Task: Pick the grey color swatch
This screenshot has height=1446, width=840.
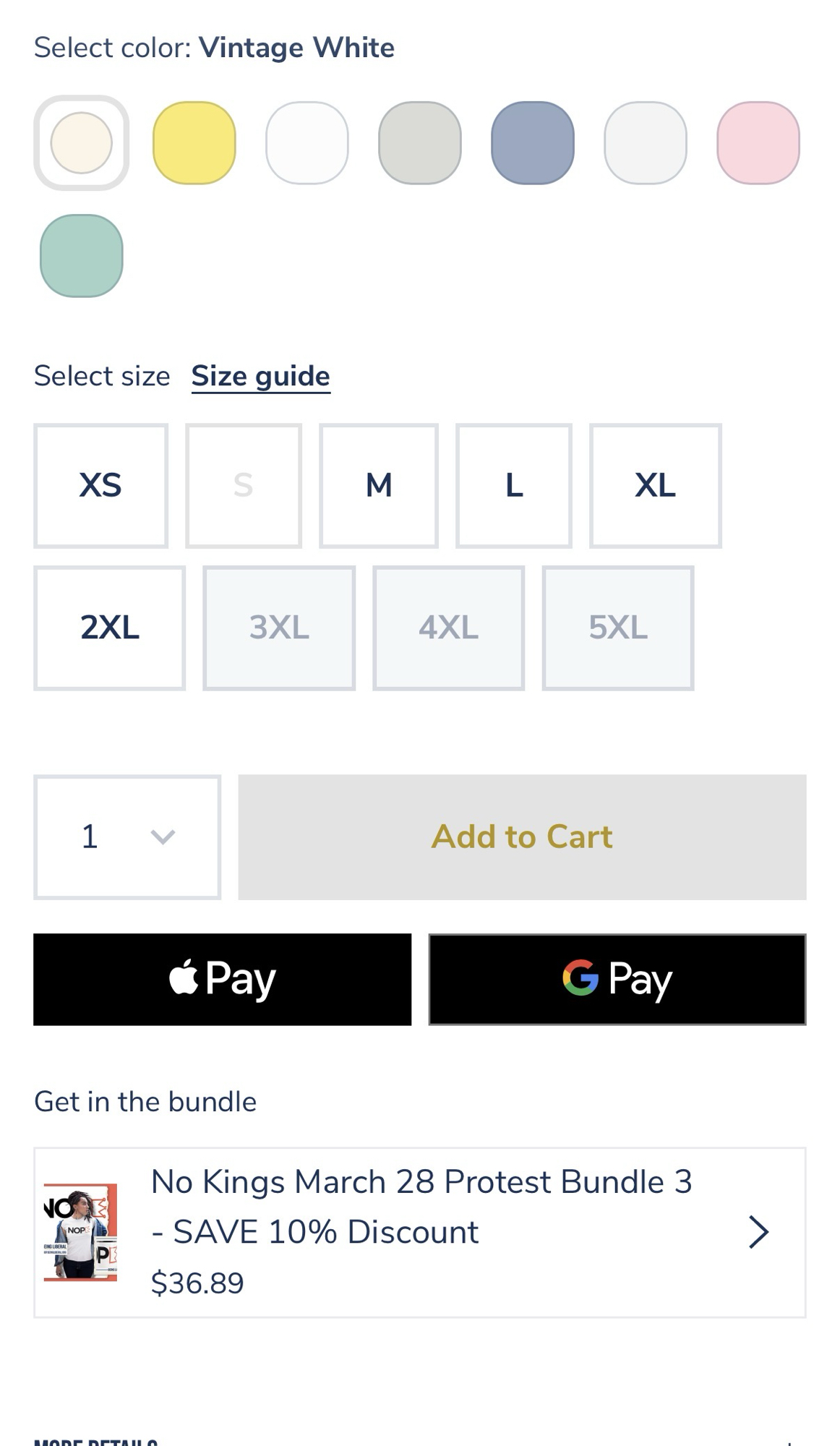Action: click(419, 143)
